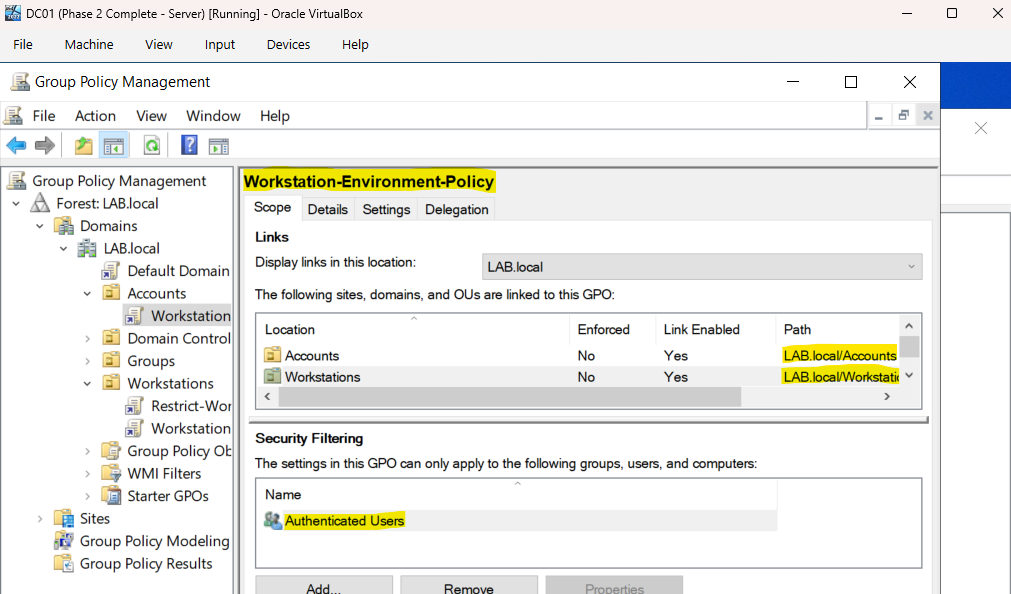Click links list horizontal scrollbar right arrow
This screenshot has height=594, width=1011.
[x=887, y=397]
